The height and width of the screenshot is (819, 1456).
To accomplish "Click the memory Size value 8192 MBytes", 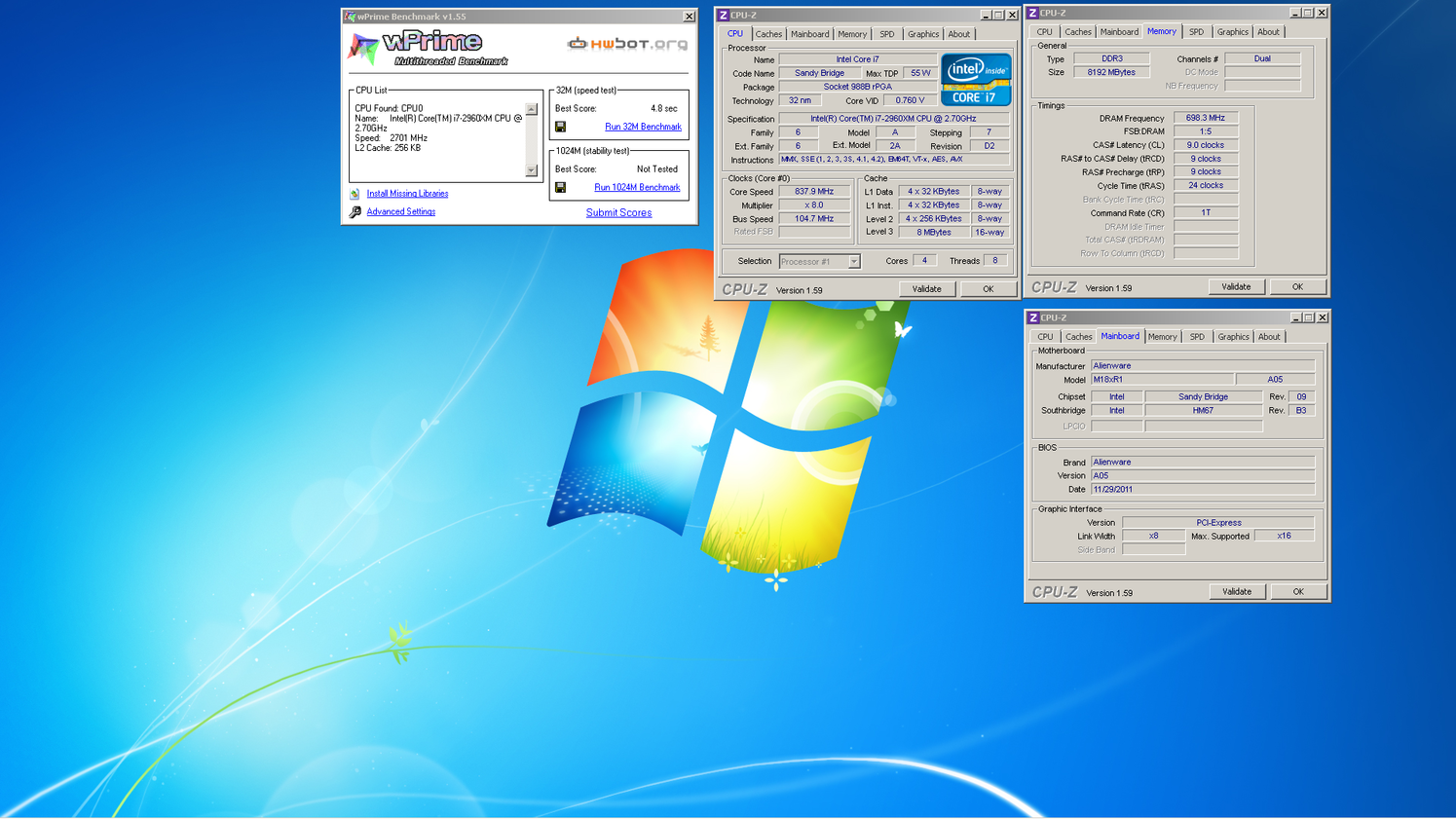I will pos(1111,72).
